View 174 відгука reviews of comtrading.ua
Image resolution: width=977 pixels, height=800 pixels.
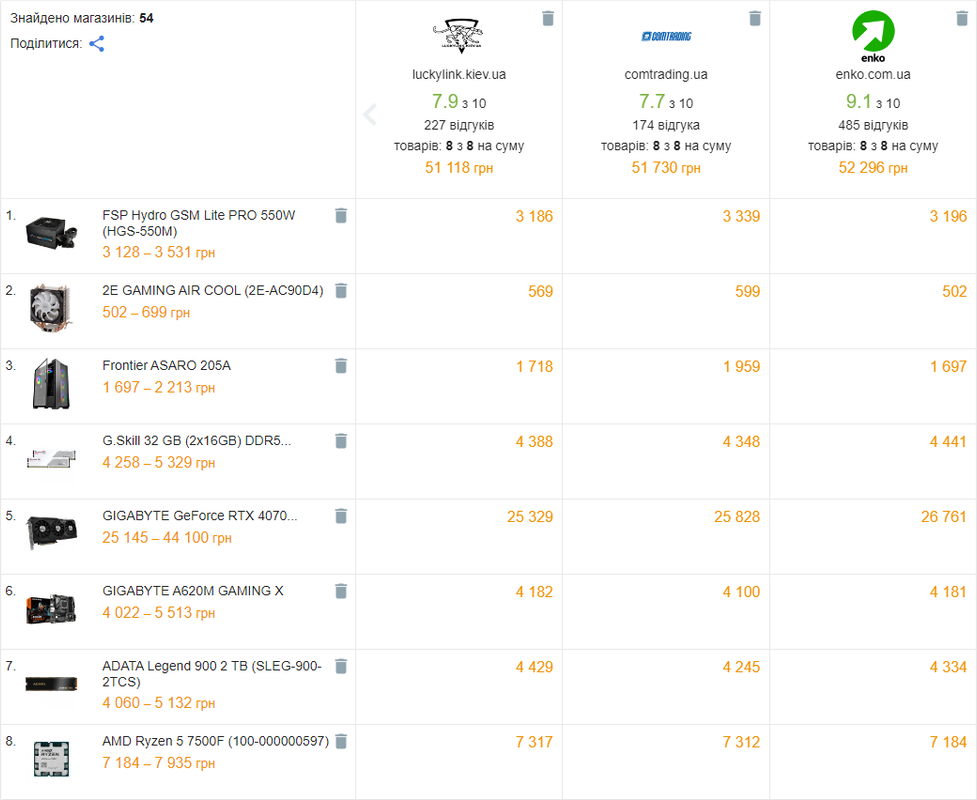(666, 125)
